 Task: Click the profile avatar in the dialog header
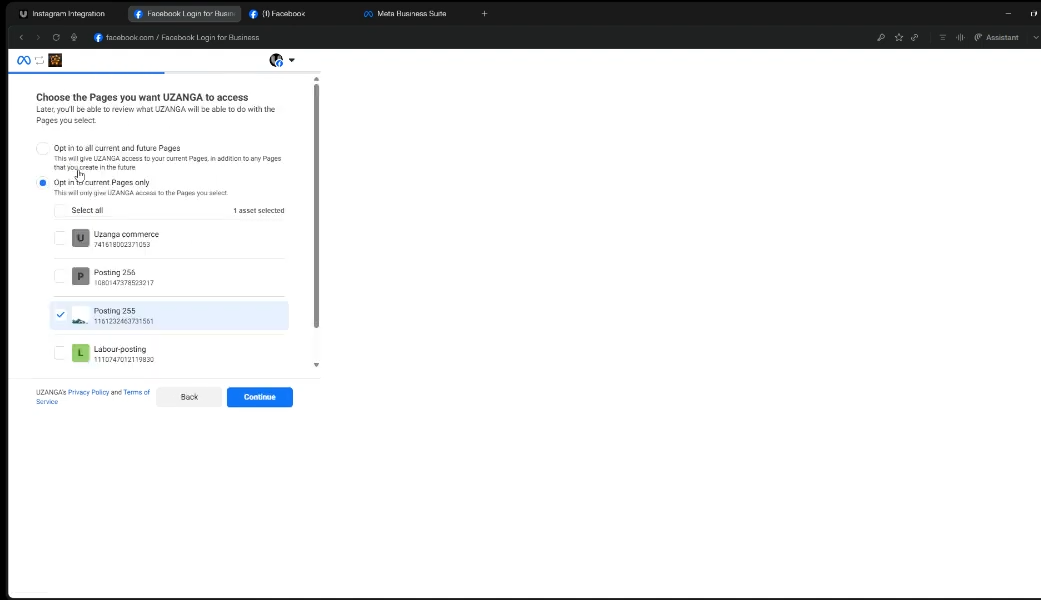(x=276, y=60)
